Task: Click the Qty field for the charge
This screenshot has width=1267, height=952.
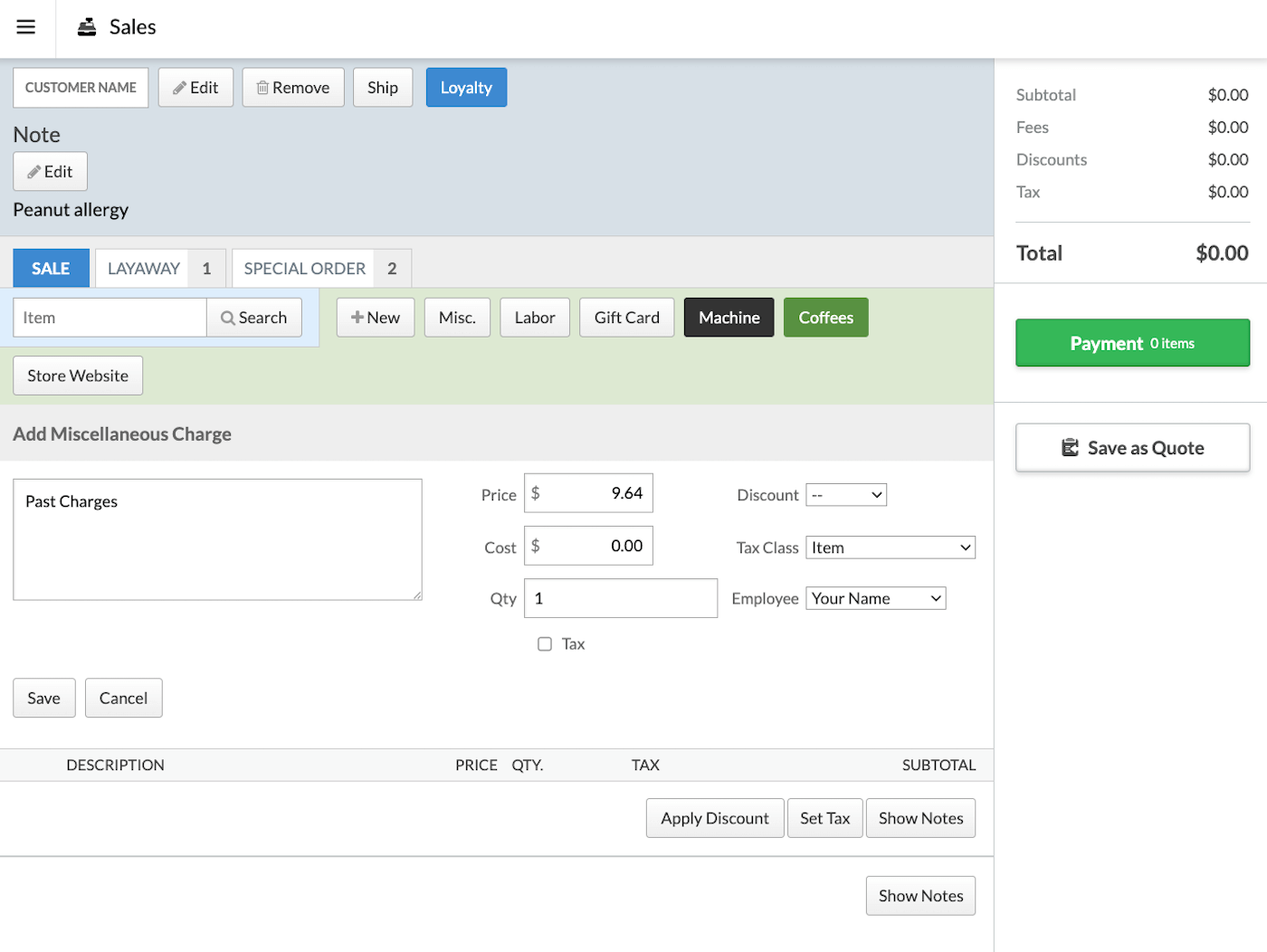Action: pyautogui.click(x=620, y=598)
